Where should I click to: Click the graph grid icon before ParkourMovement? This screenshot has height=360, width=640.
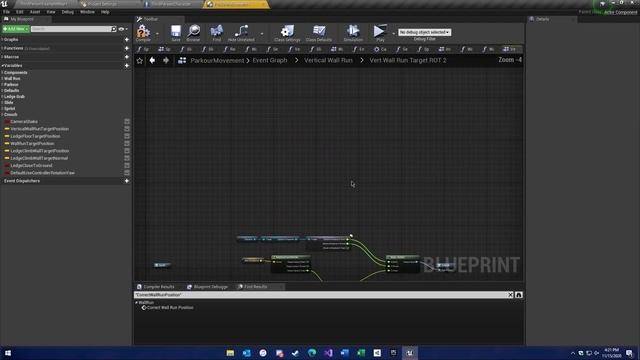[x=182, y=60]
